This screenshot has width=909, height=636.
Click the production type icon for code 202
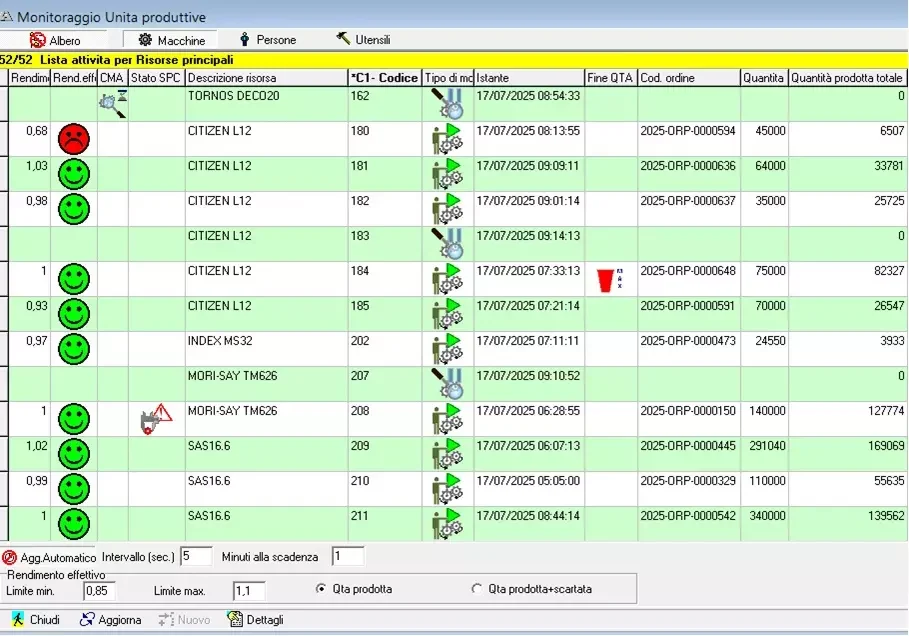pos(448,349)
